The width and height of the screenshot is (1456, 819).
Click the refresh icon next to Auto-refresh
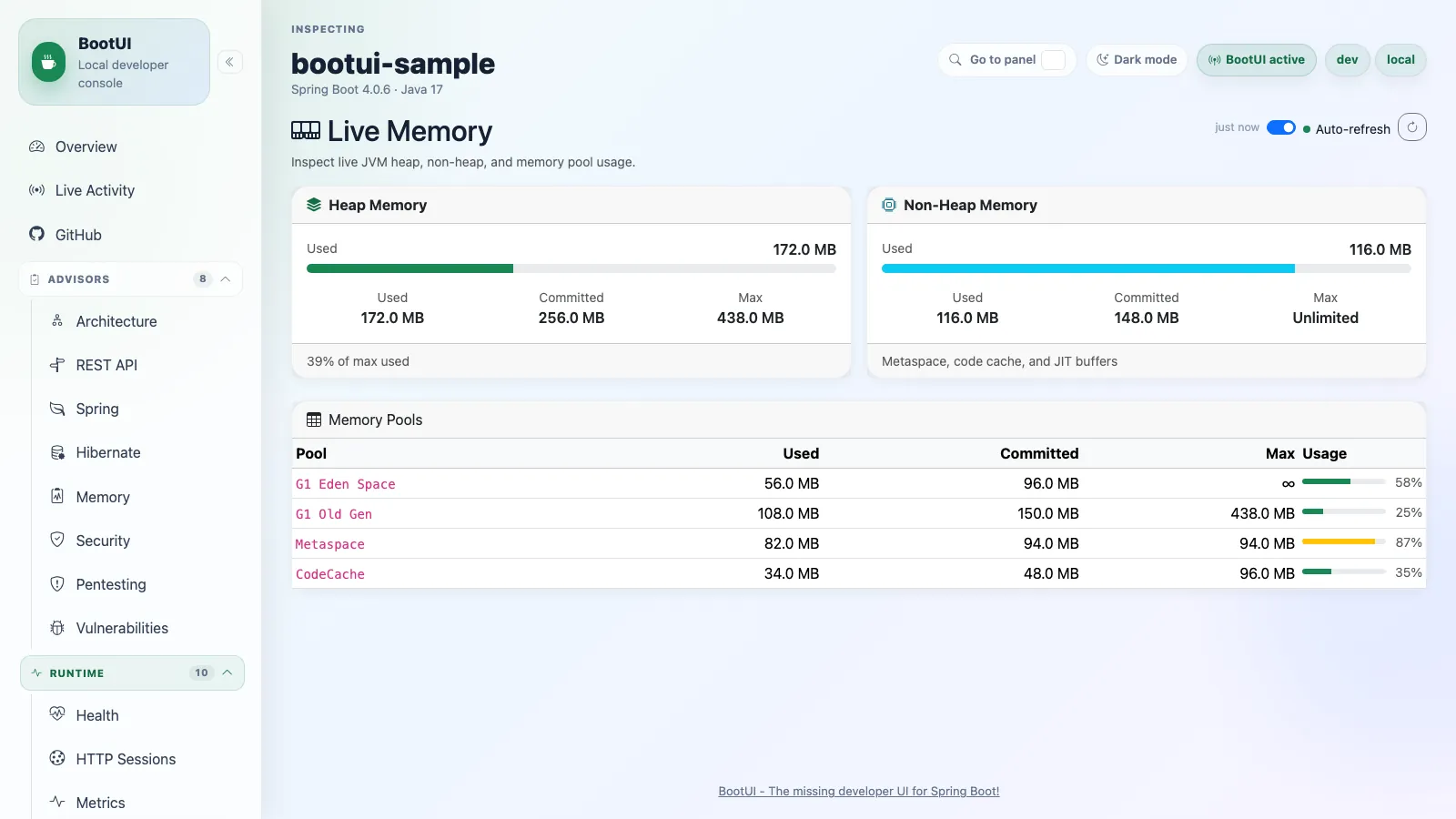point(1412,127)
